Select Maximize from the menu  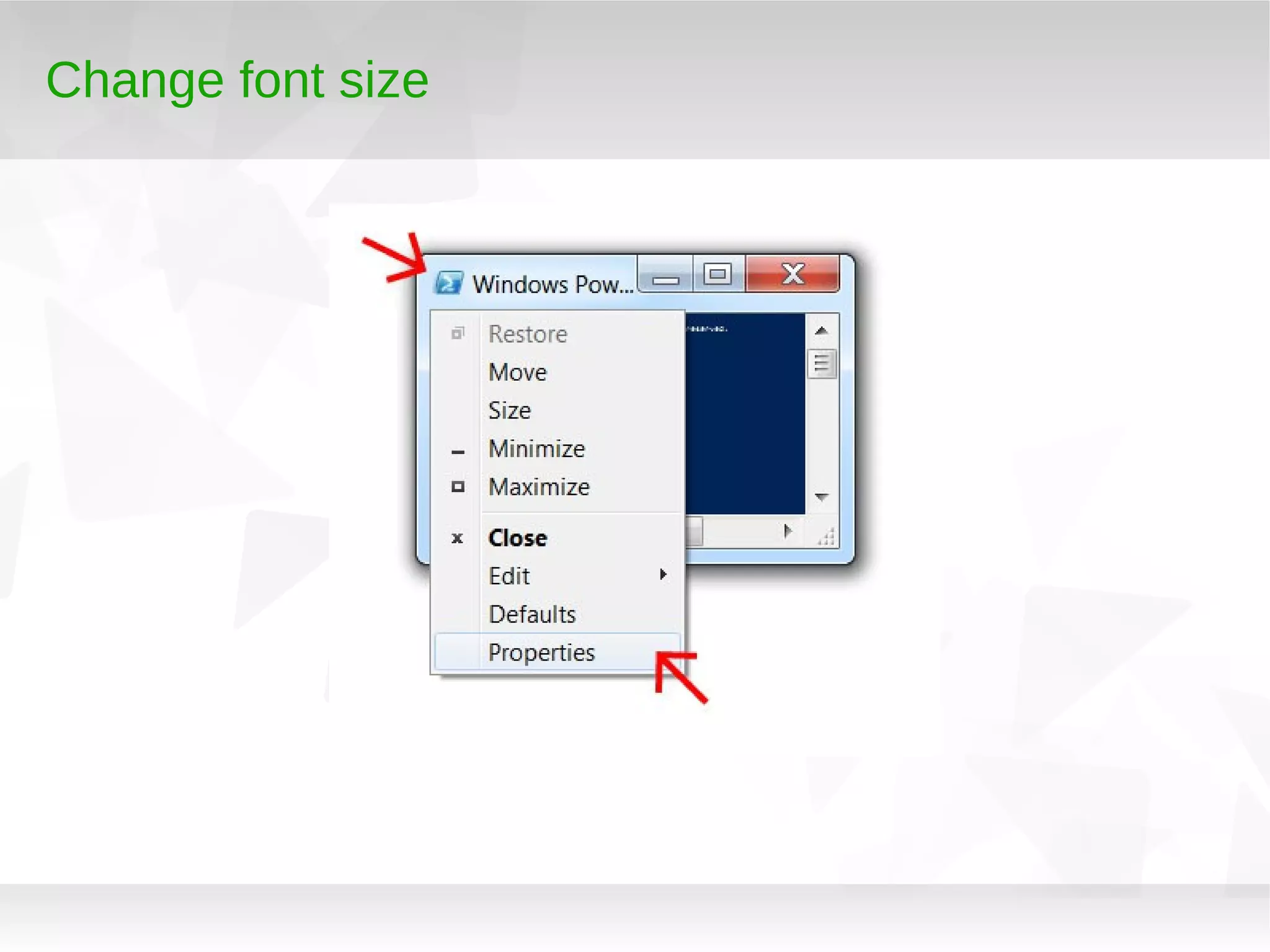557,487
